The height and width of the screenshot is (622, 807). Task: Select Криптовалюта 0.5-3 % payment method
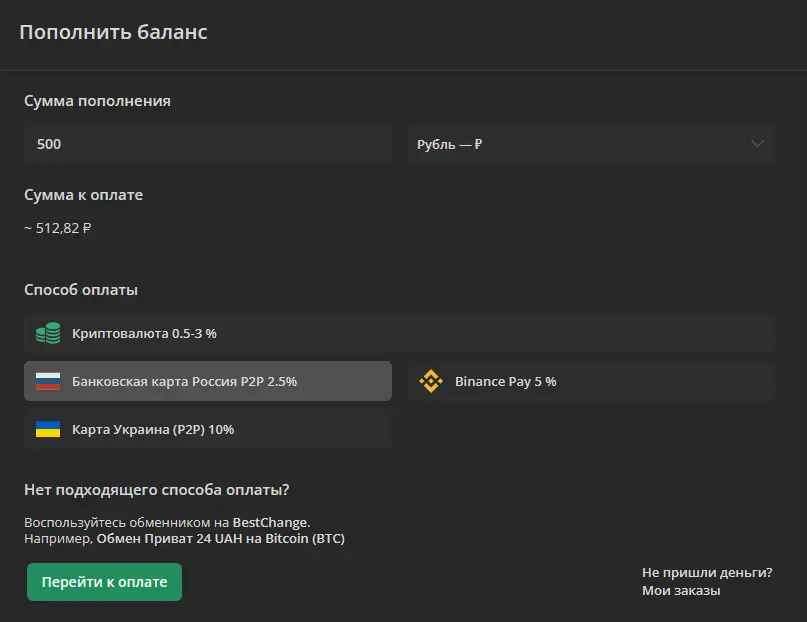coord(399,333)
